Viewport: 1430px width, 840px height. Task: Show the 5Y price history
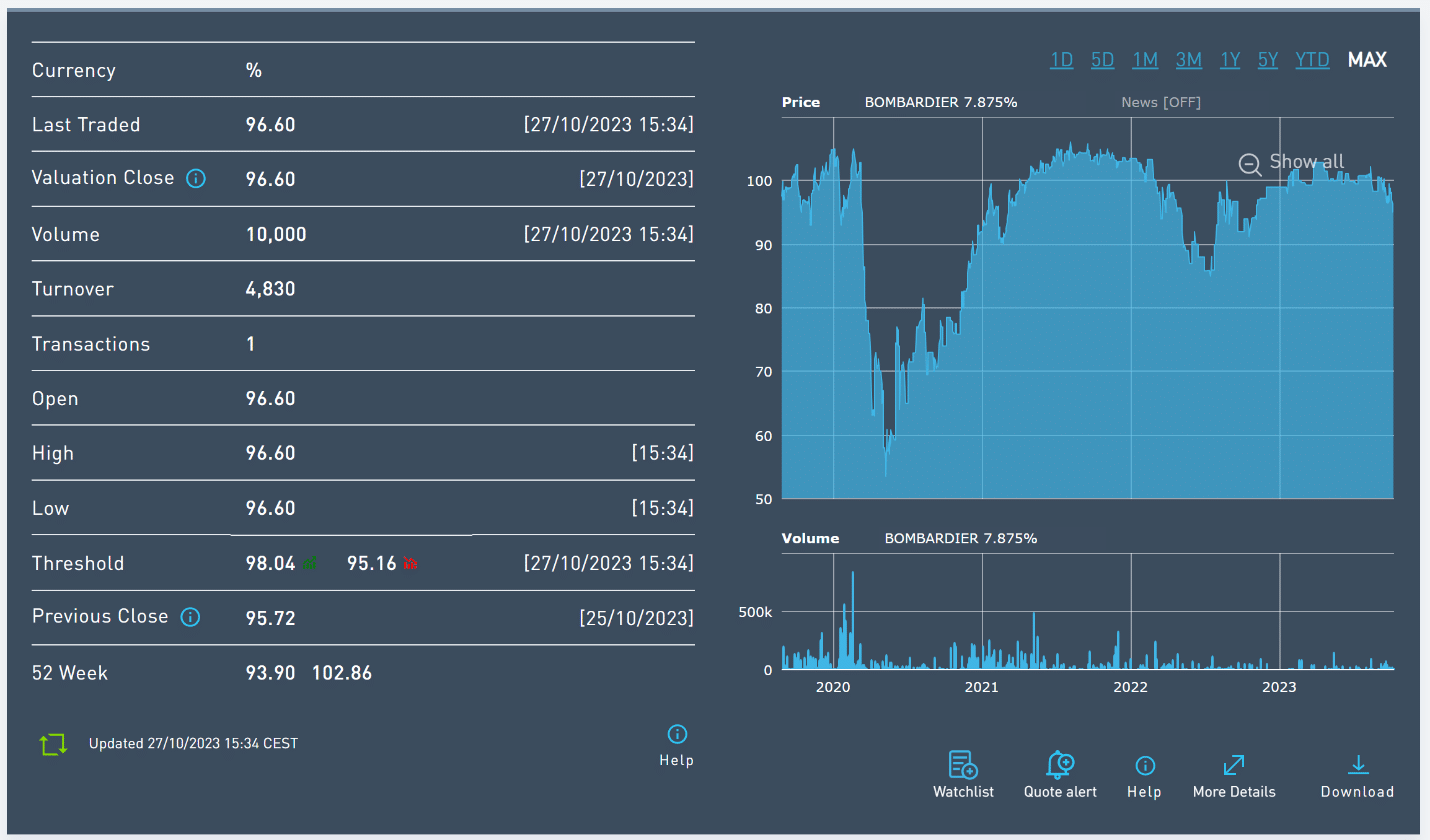(x=1268, y=60)
